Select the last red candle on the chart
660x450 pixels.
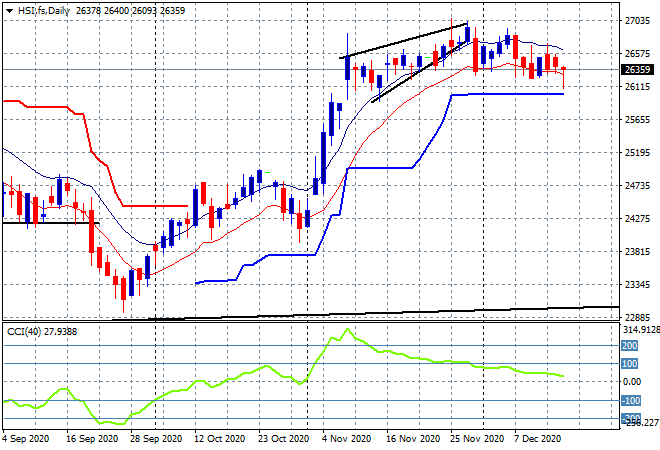[564, 77]
